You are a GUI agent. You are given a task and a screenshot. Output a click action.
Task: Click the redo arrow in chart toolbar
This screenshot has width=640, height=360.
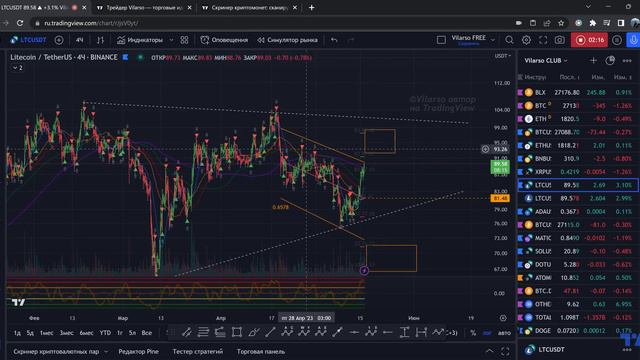[351, 40]
